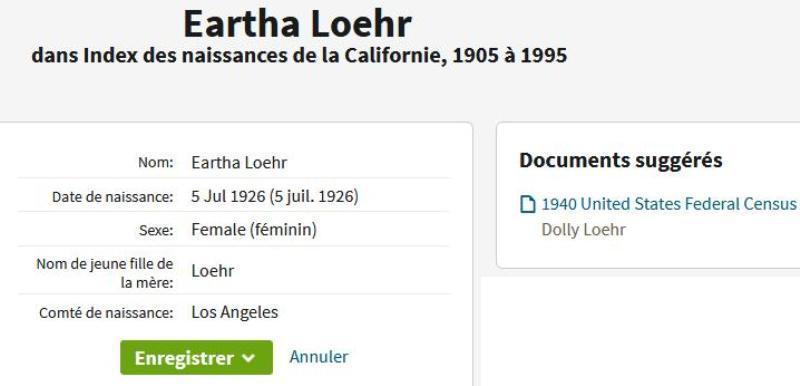Click the Annuler link
This screenshot has width=800, height=386.
pos(319,356)
